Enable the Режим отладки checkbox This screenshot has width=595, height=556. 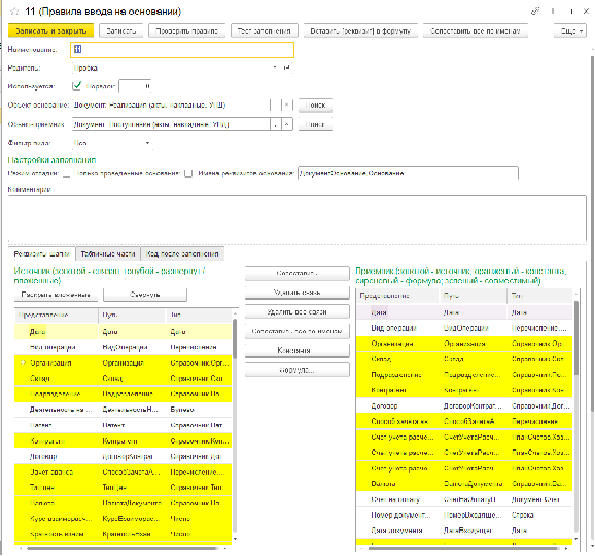(x=67, y=173)
